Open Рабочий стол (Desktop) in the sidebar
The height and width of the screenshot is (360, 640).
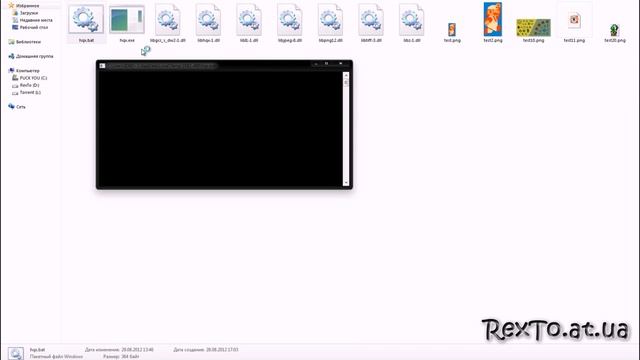30,27
